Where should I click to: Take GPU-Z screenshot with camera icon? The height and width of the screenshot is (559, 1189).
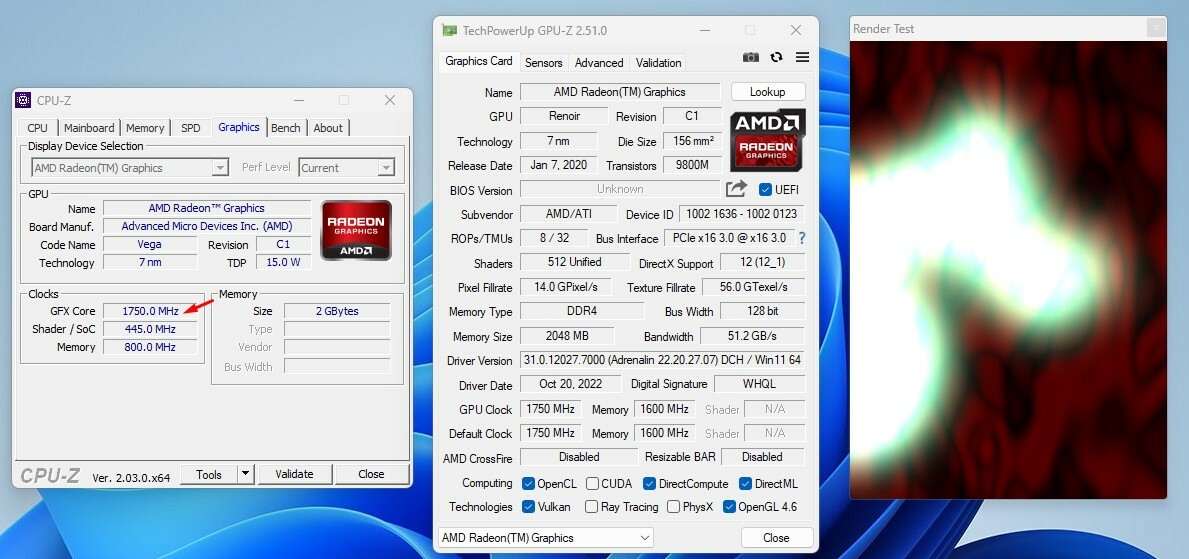pos(751,58)
